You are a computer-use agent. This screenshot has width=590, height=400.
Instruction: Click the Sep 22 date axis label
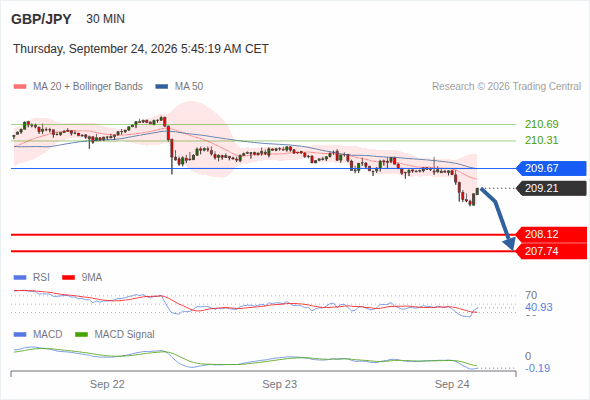(x=107, y=385)
